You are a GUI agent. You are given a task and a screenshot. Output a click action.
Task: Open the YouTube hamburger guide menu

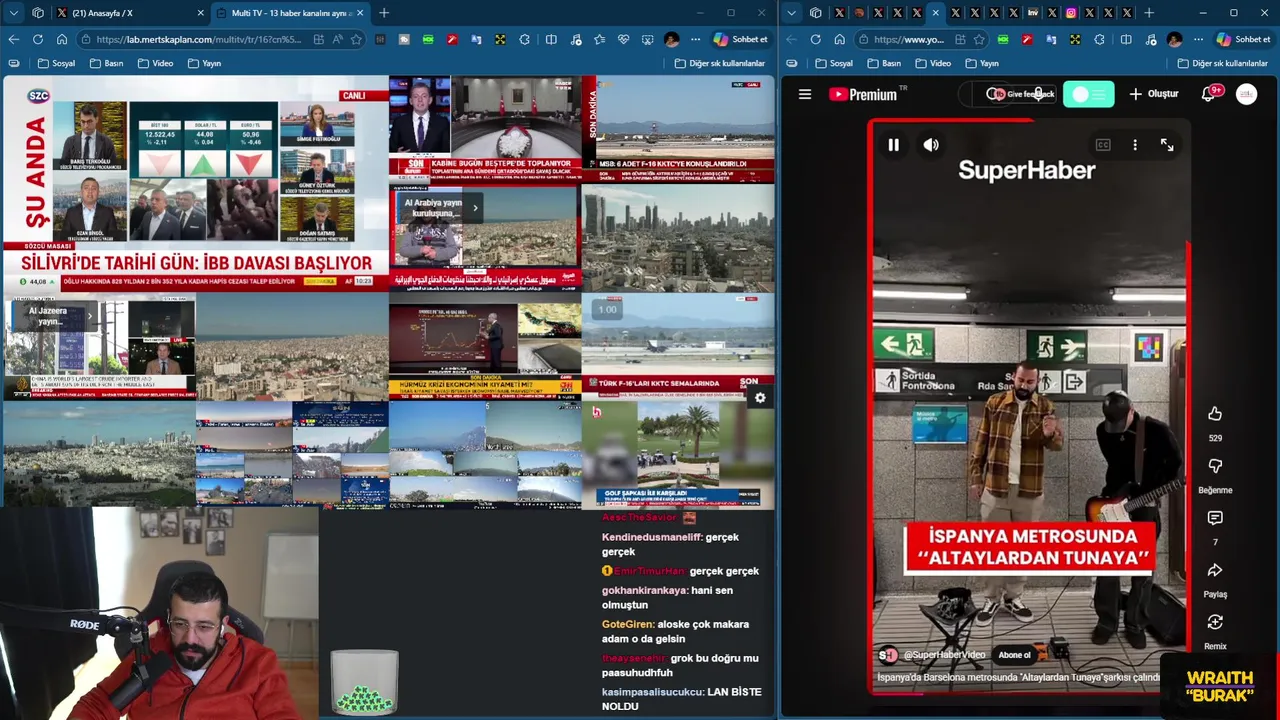coord(805,94)
